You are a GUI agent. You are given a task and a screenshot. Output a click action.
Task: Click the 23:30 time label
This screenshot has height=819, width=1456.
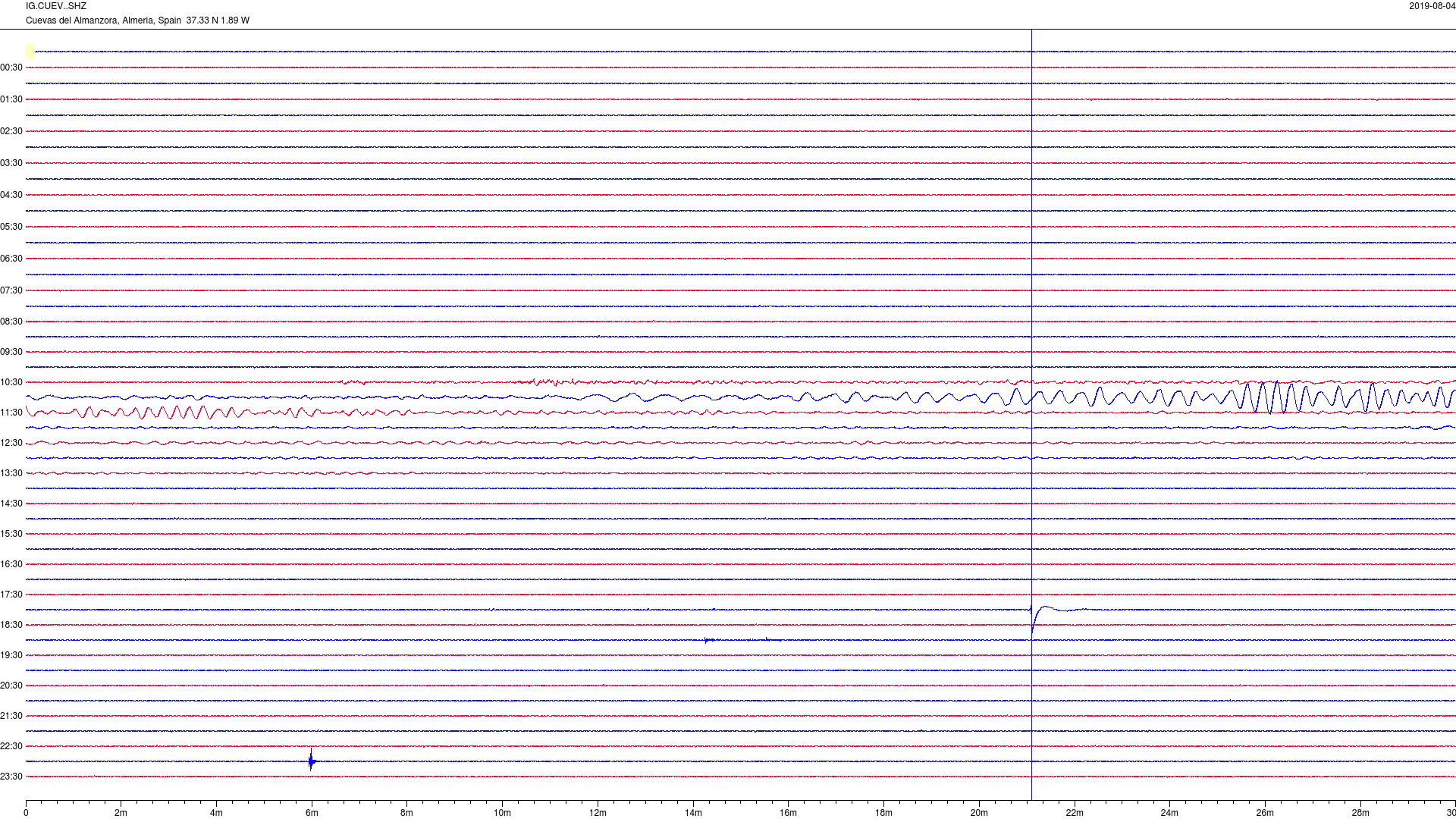(11, 777)
